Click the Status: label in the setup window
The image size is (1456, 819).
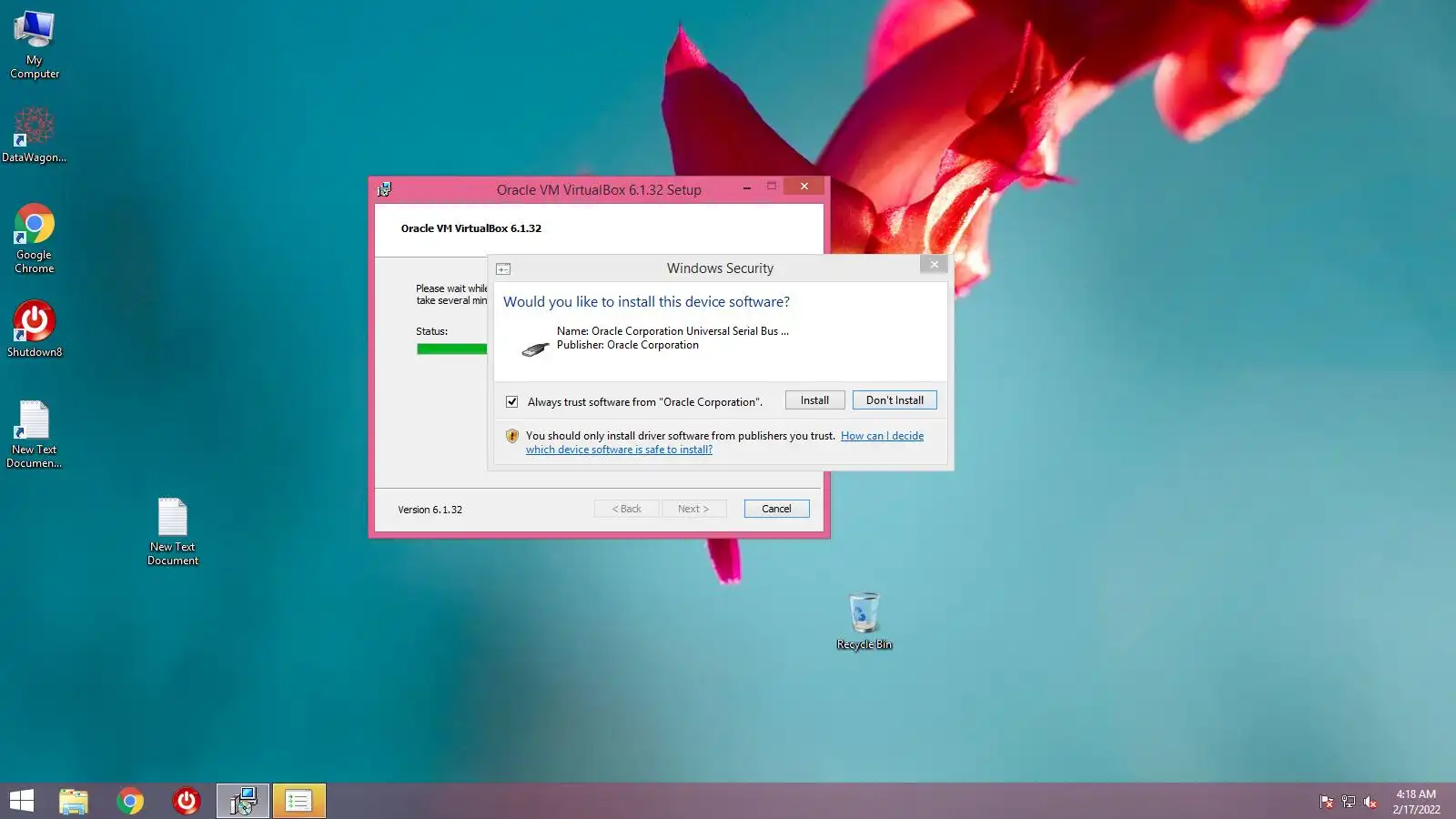click(432, 331)
